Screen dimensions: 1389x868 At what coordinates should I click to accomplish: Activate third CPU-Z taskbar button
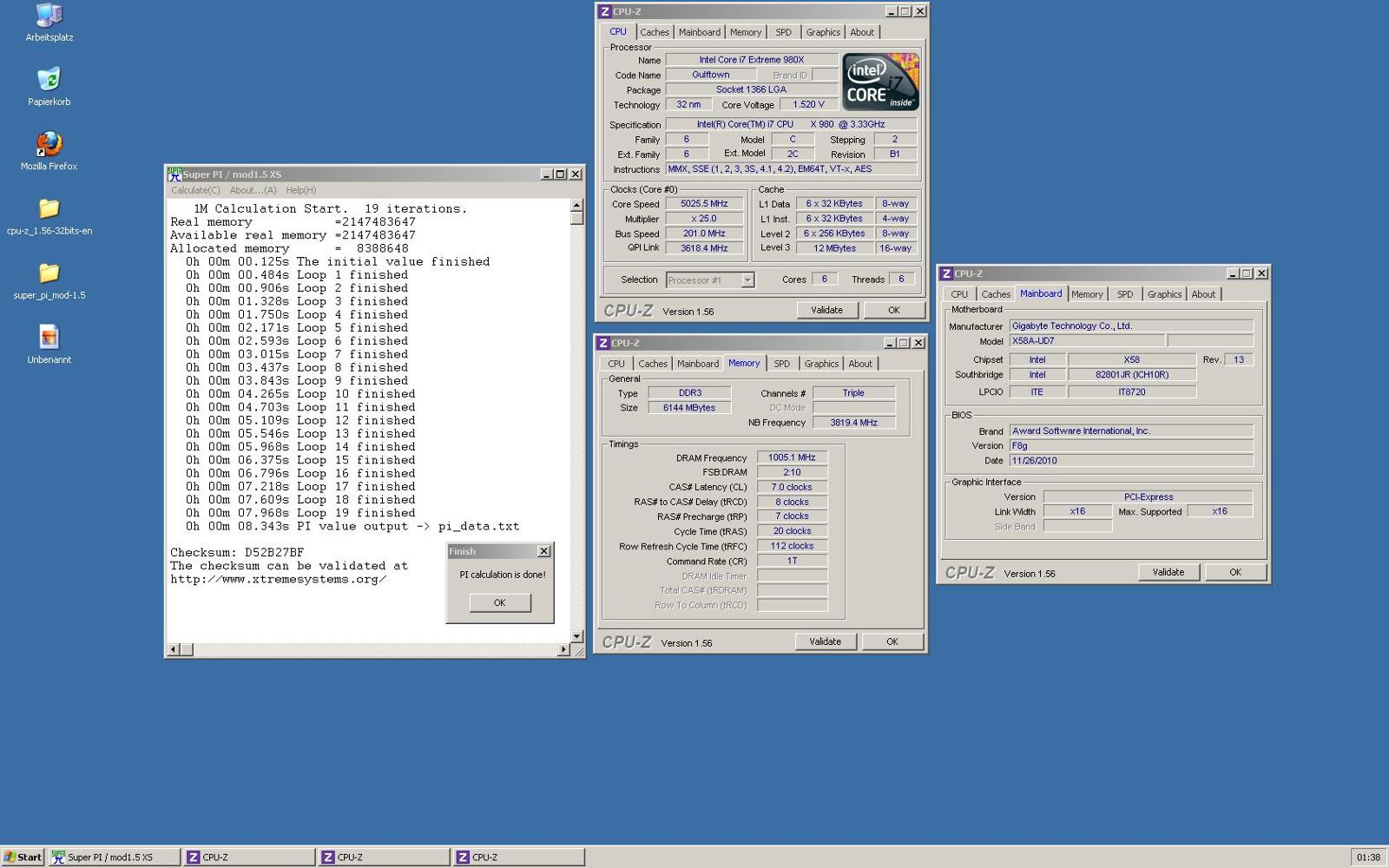(x=518, y=857)
